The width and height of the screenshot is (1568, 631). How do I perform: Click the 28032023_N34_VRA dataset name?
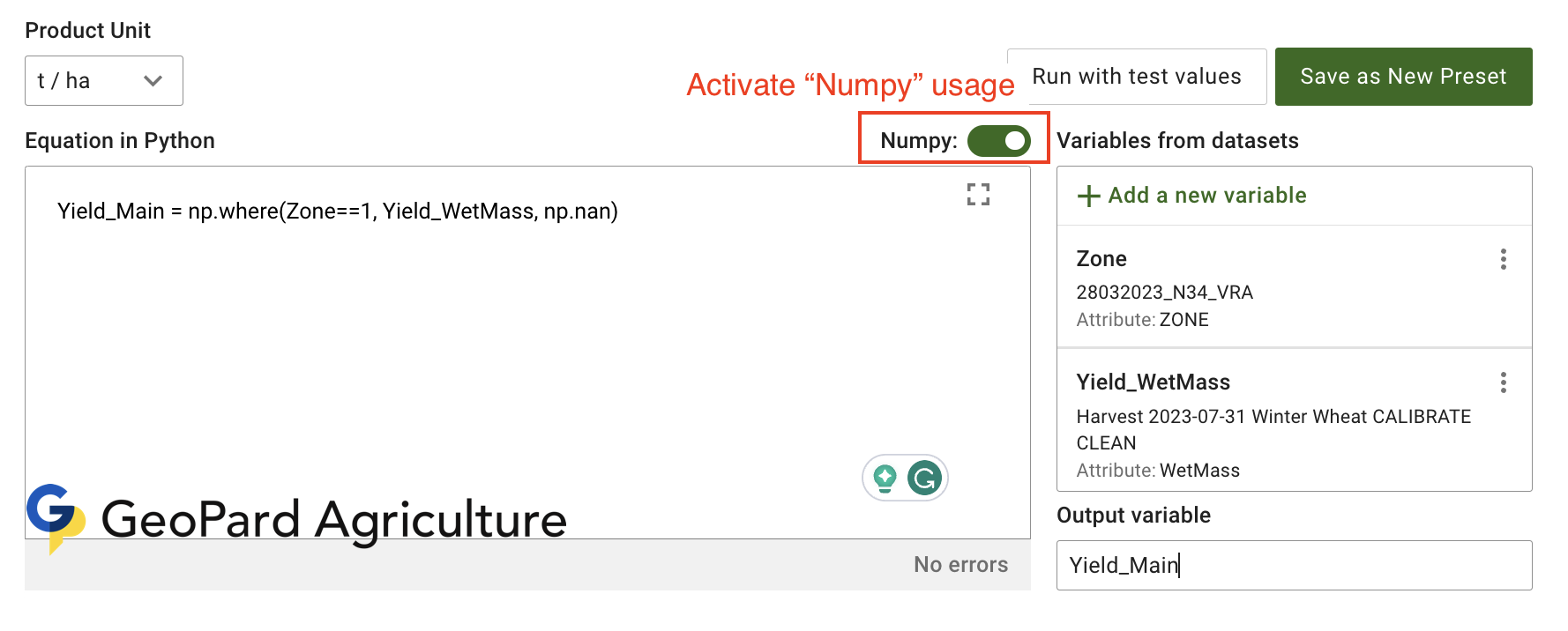tap(1164, 293)
